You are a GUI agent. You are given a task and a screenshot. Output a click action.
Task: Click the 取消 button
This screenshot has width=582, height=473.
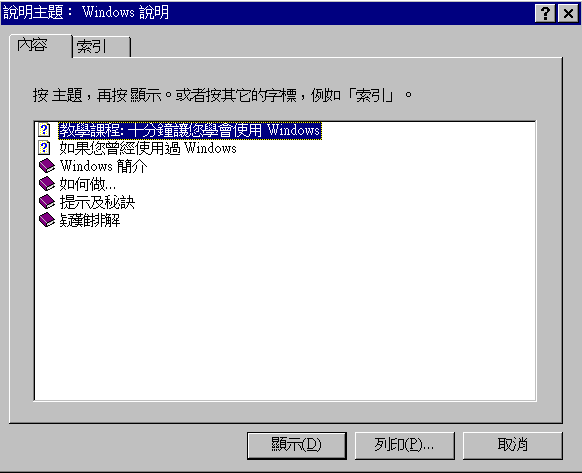pyautogui.click(x=513, y=445)
